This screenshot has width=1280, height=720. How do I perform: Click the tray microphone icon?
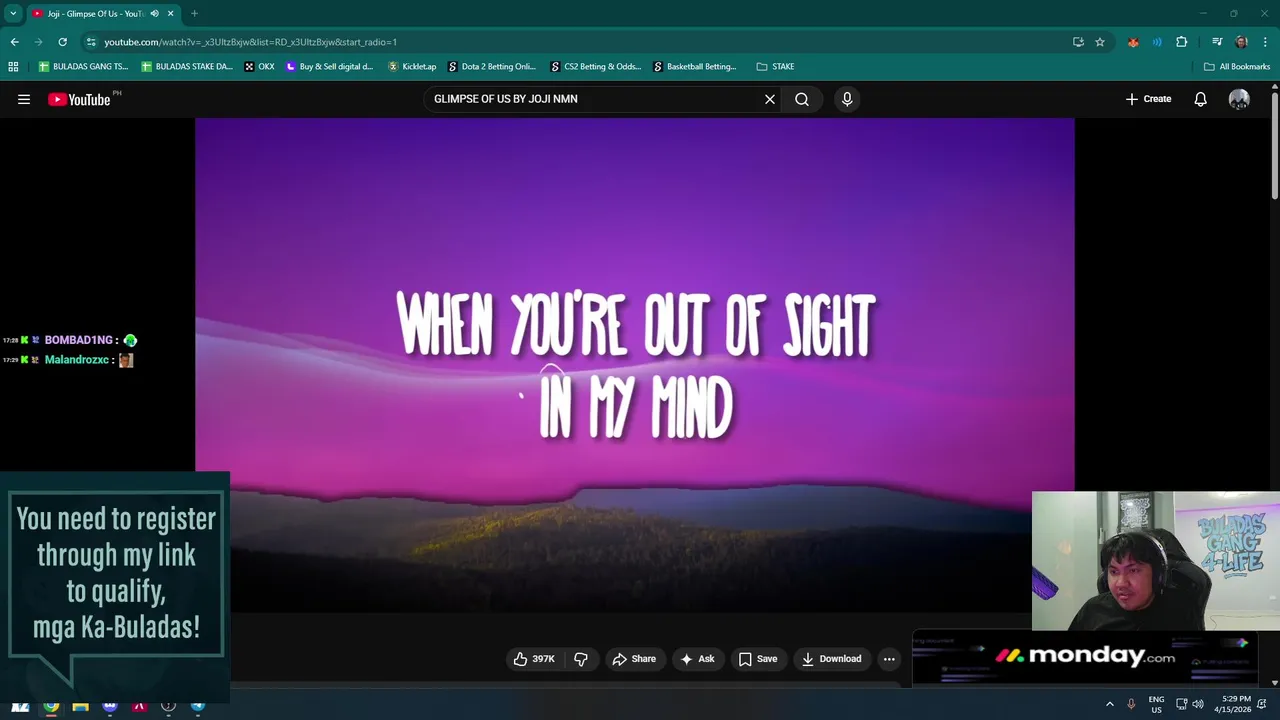(x=1131, y=705)
